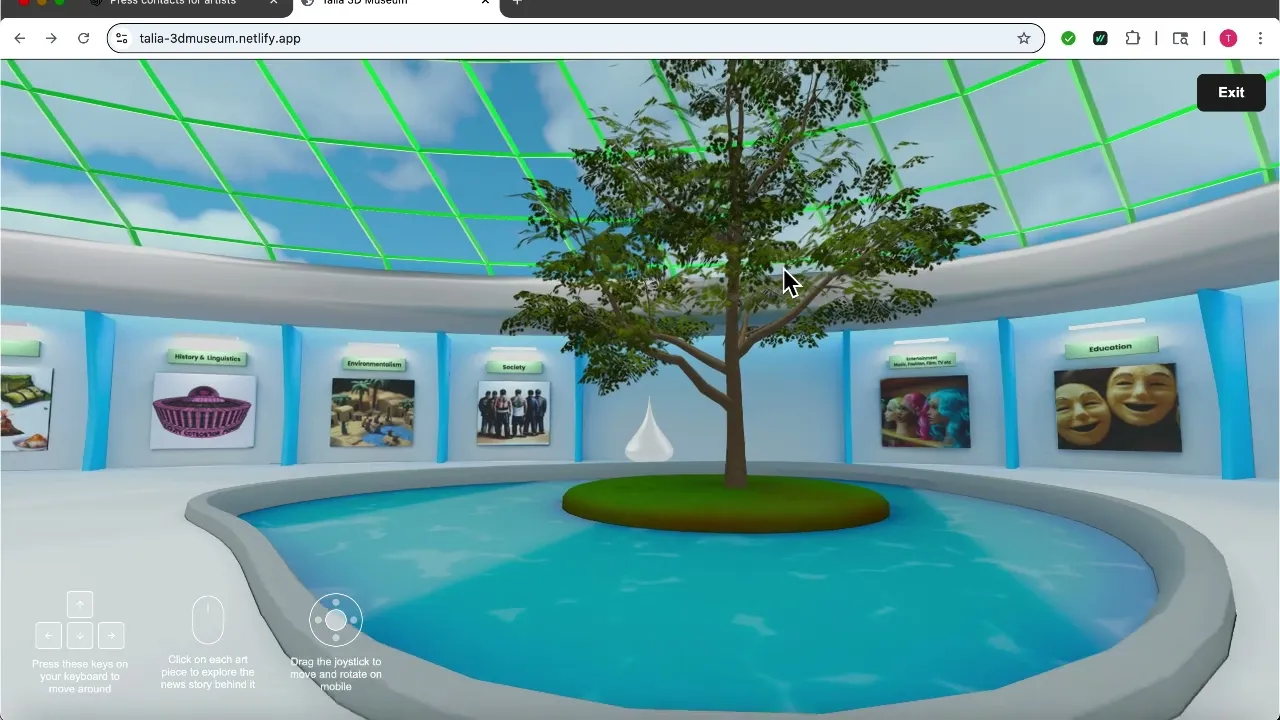Screen dimensions: 1280x720
Task: Close the Press contacts for artists tab
Action: click(x=274, y=3)
